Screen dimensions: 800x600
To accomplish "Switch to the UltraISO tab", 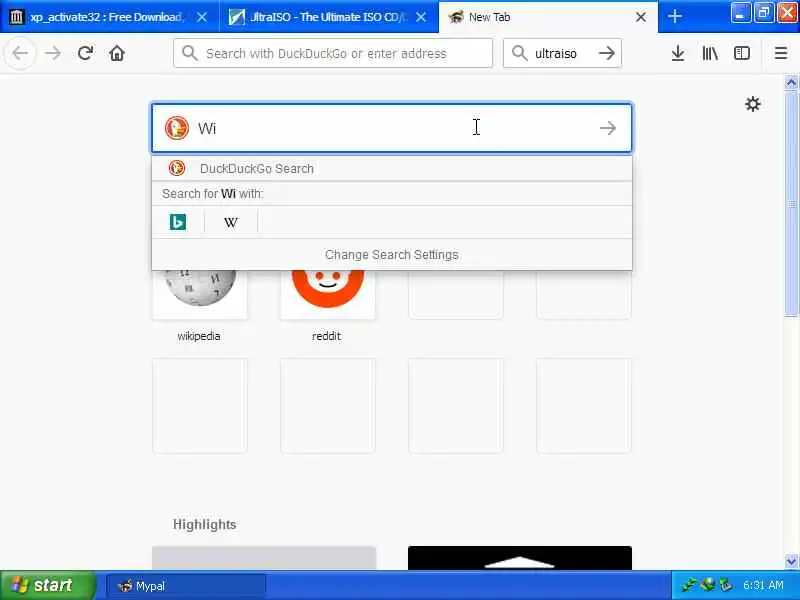I will click(329, 17).
